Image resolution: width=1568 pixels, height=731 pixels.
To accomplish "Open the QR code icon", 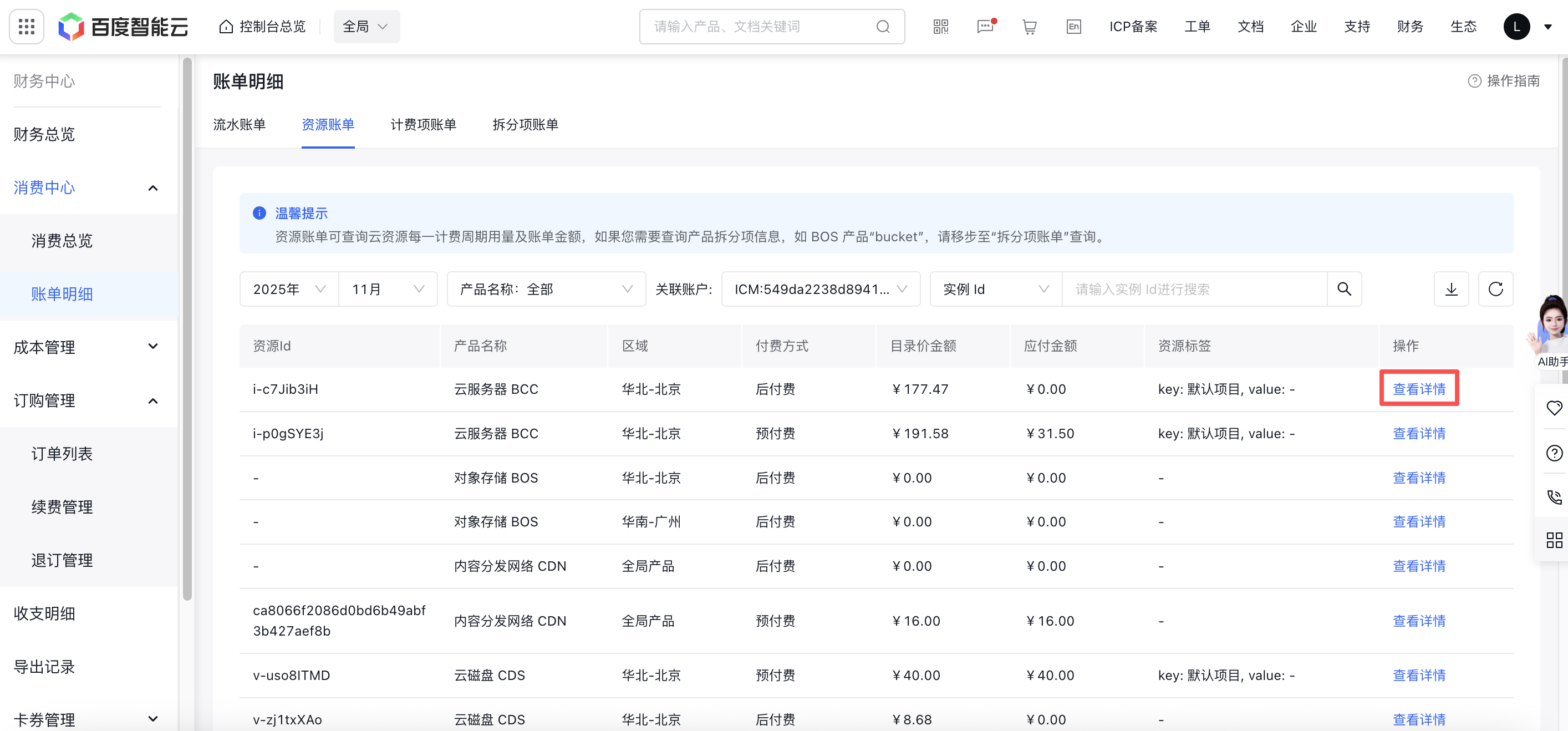I will 940,27.
